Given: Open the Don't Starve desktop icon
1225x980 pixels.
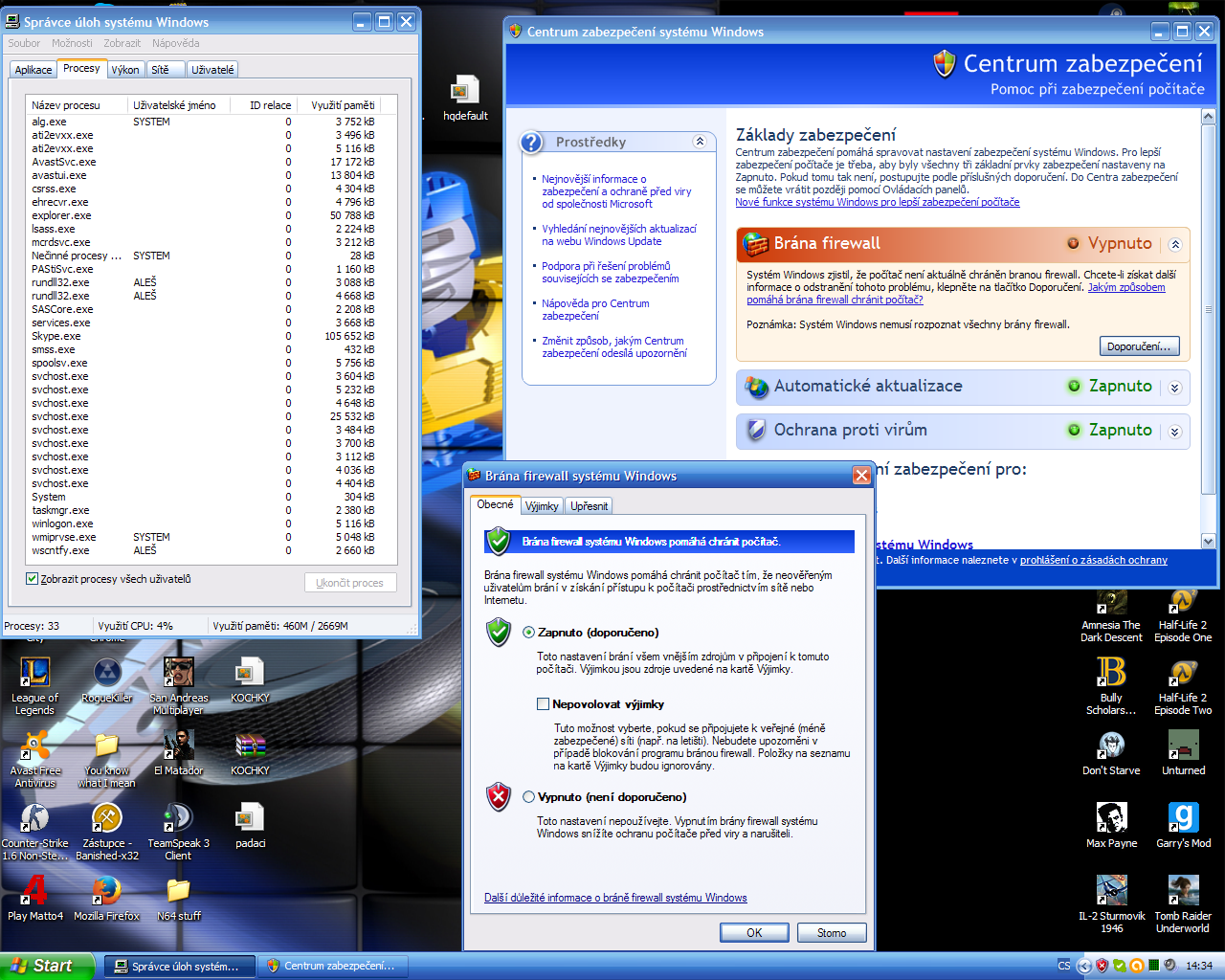Looking at the screenshot, I should coord(1111,746).
